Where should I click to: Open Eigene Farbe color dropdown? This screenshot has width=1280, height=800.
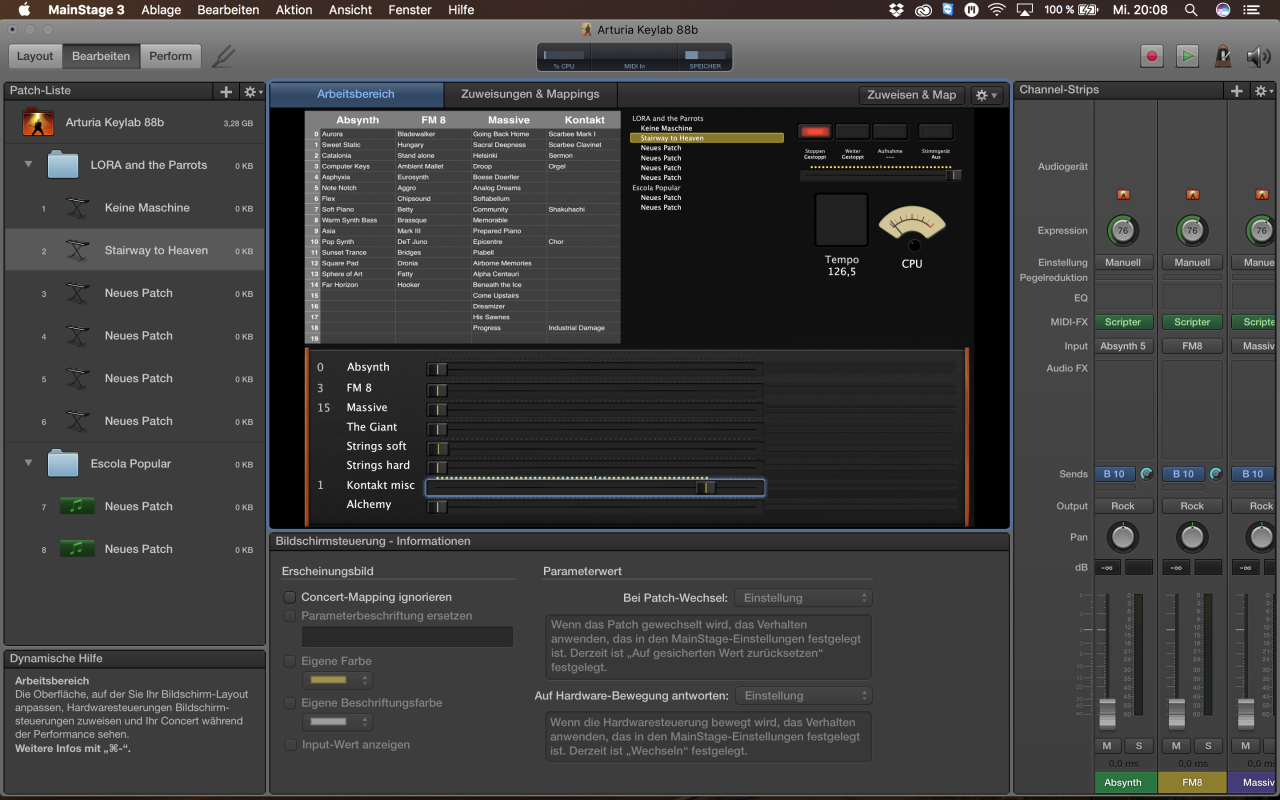pos(337,680)
